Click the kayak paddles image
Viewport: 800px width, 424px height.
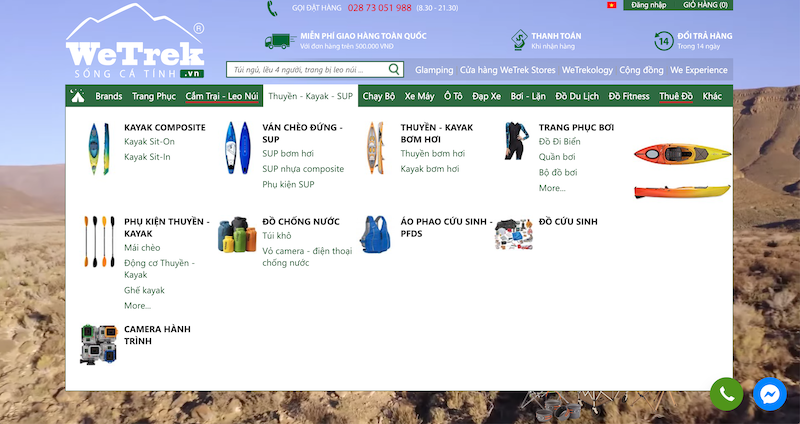click(x=99, y=241)
